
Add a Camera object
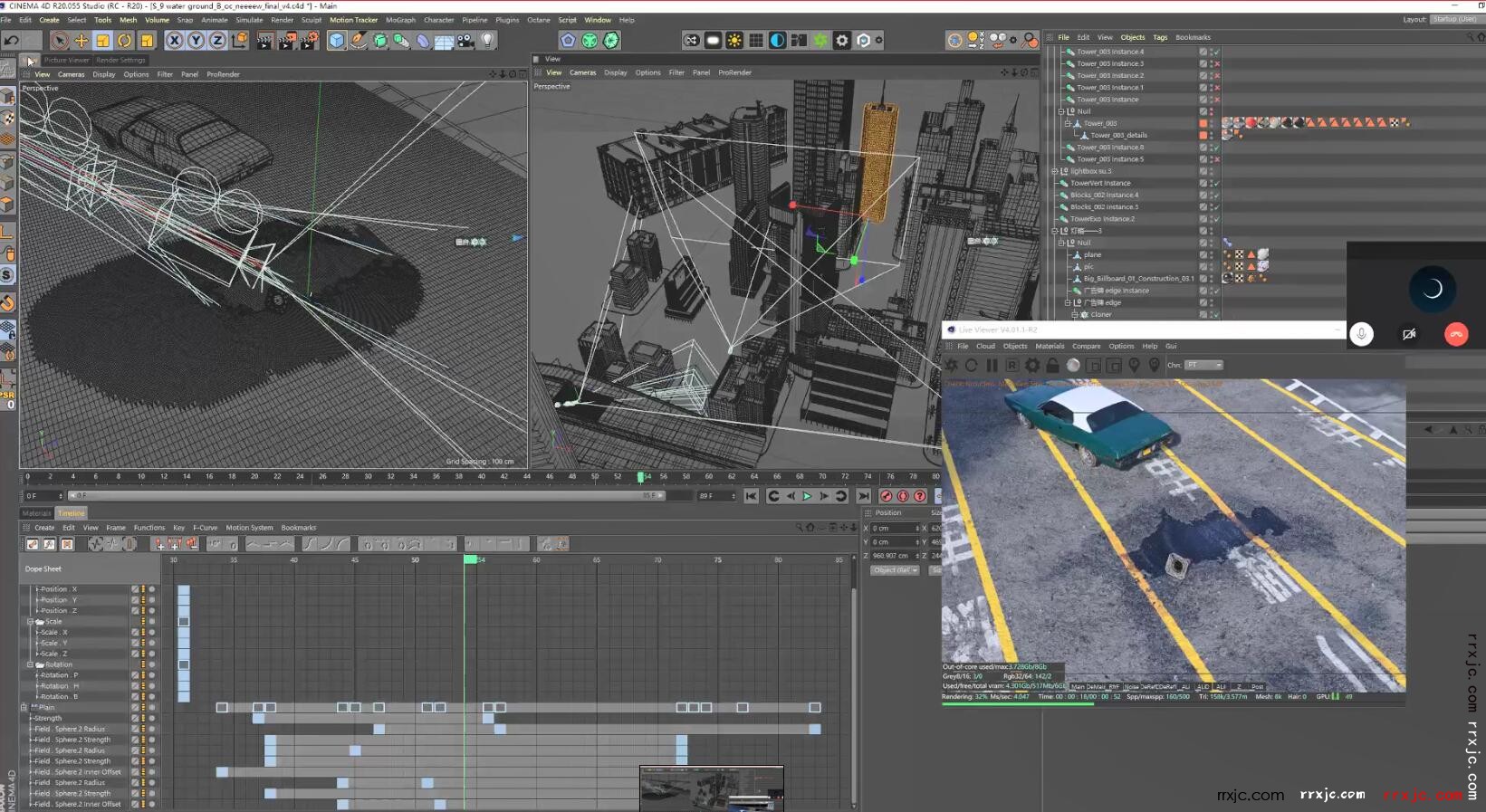pyautogui.click(x=465, y=40)
